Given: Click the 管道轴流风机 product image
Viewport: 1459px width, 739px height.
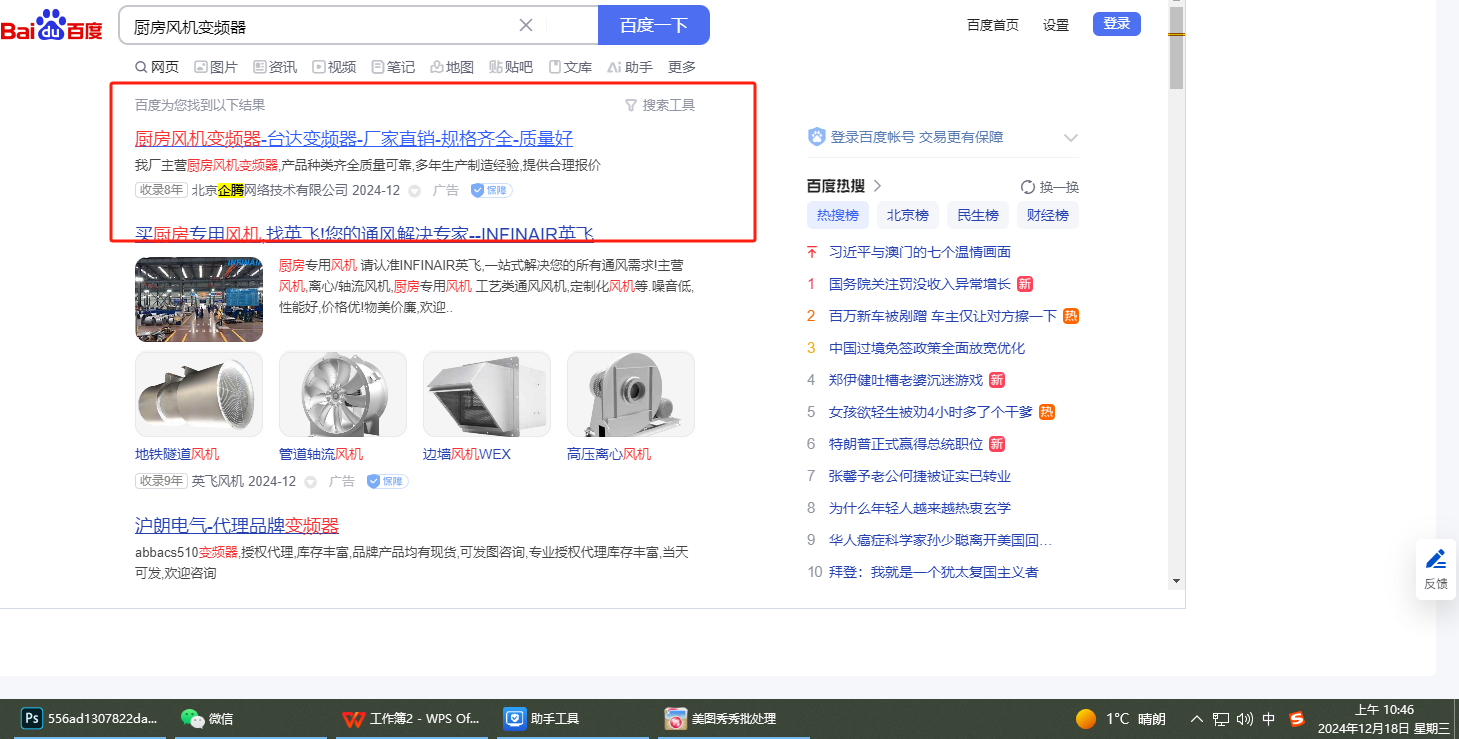Looking at the screenshot, I should pyautogui.click(x=343, y=394).
